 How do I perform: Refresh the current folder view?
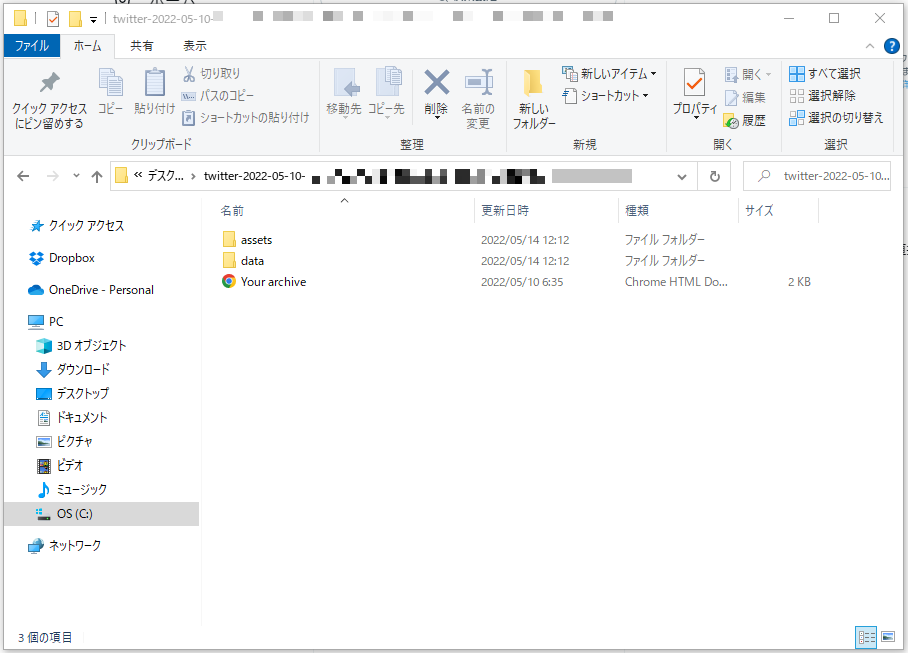(x=715, y=176)
